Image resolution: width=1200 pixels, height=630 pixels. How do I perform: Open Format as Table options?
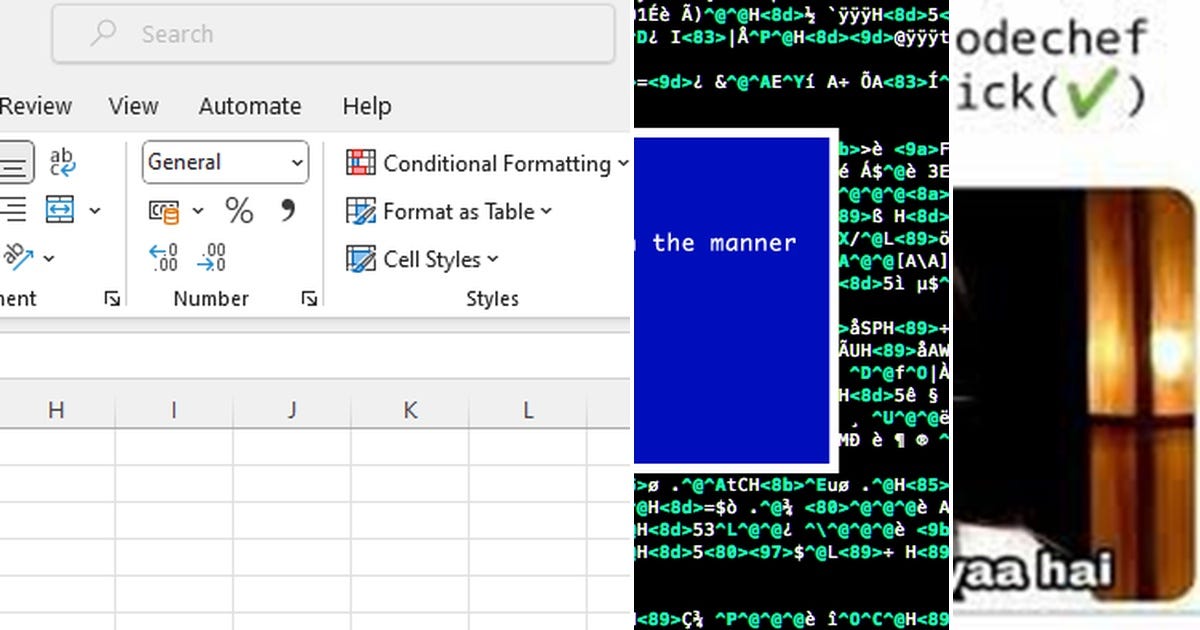click(x=448, y=211)
